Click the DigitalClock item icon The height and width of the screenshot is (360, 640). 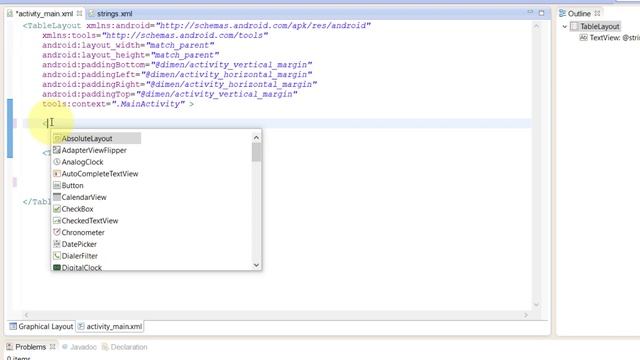click(x=57, y=267)
